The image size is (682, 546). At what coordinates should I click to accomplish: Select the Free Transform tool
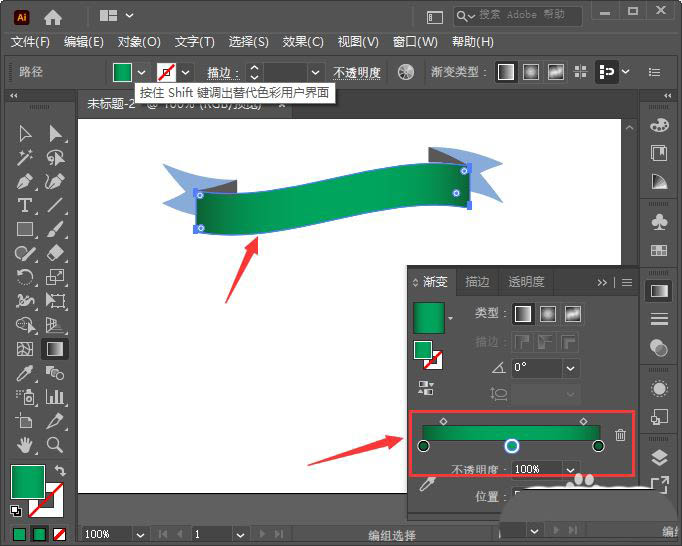coord(55,301)
